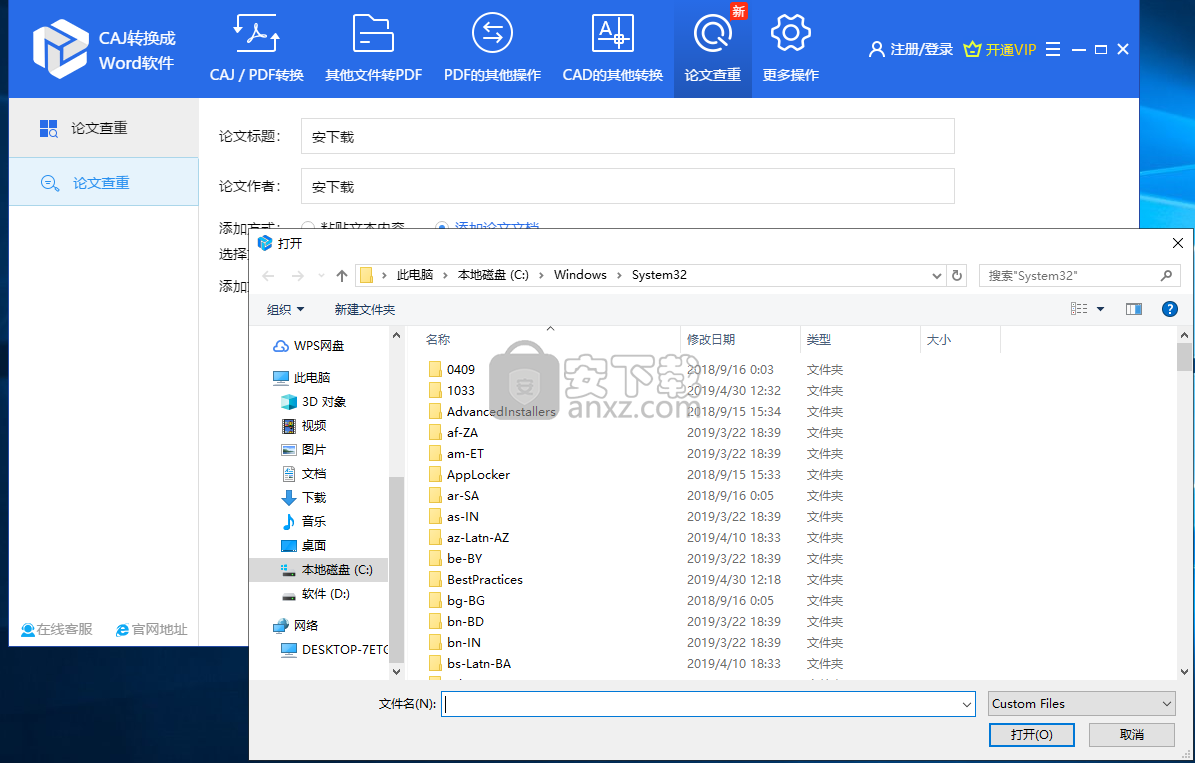Change the view layout icon
This screenshot has height=763, width=1195.
(x=1079, y=309)
